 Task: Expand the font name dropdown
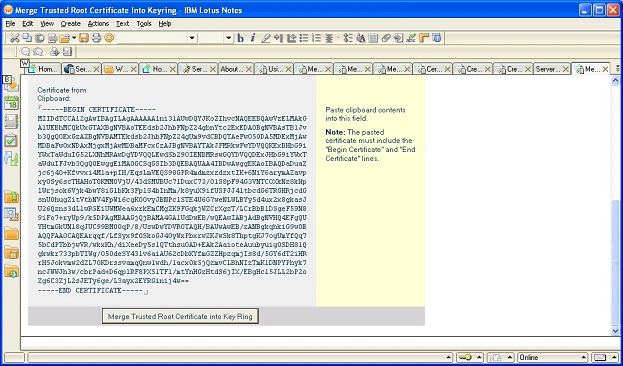[192, 38]
